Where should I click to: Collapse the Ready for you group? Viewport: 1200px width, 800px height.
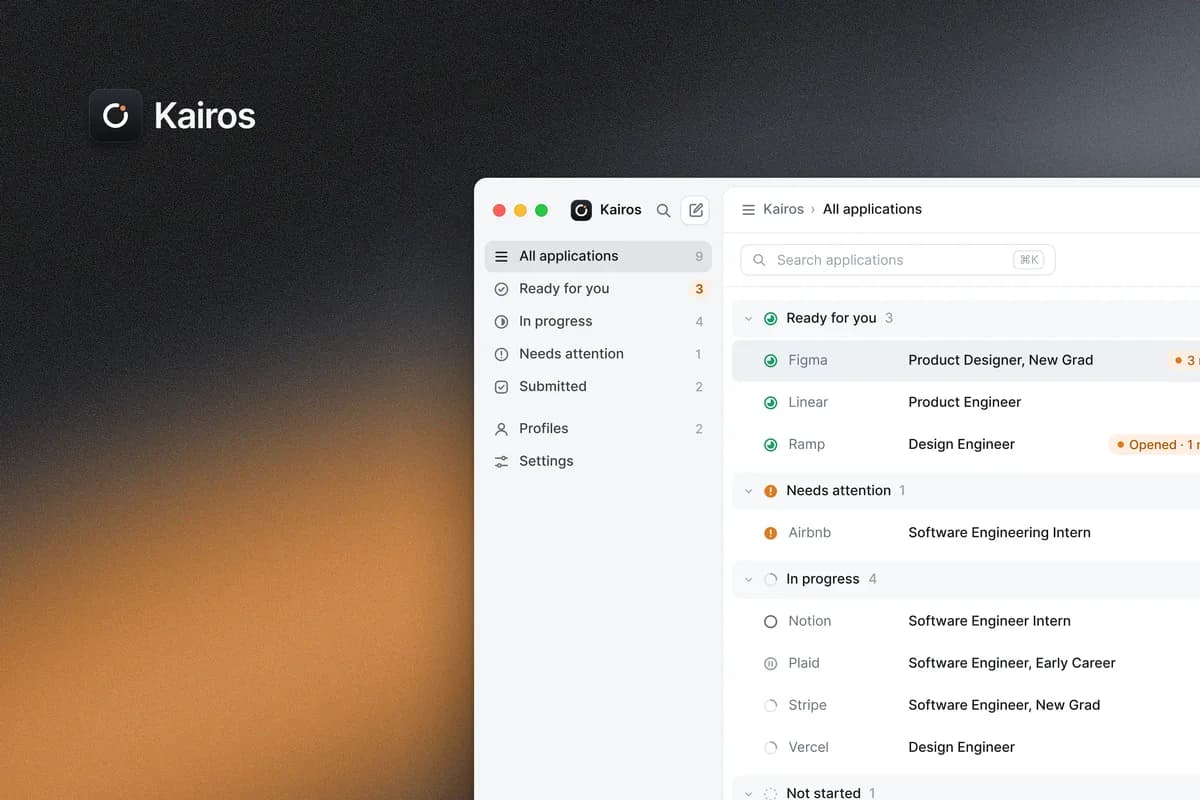(748, 319)
